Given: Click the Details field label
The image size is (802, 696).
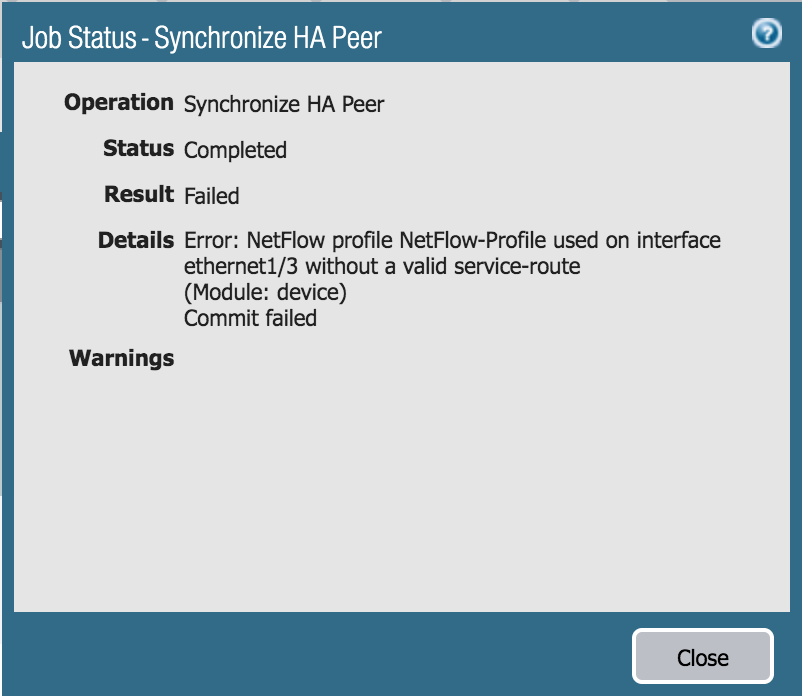Looking at the screenshot, I should (x=136, y=240).
